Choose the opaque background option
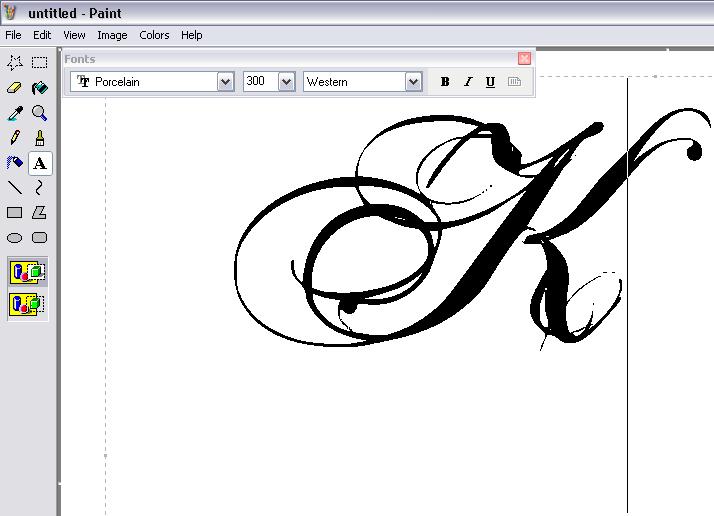 click(x=28, y=272)
